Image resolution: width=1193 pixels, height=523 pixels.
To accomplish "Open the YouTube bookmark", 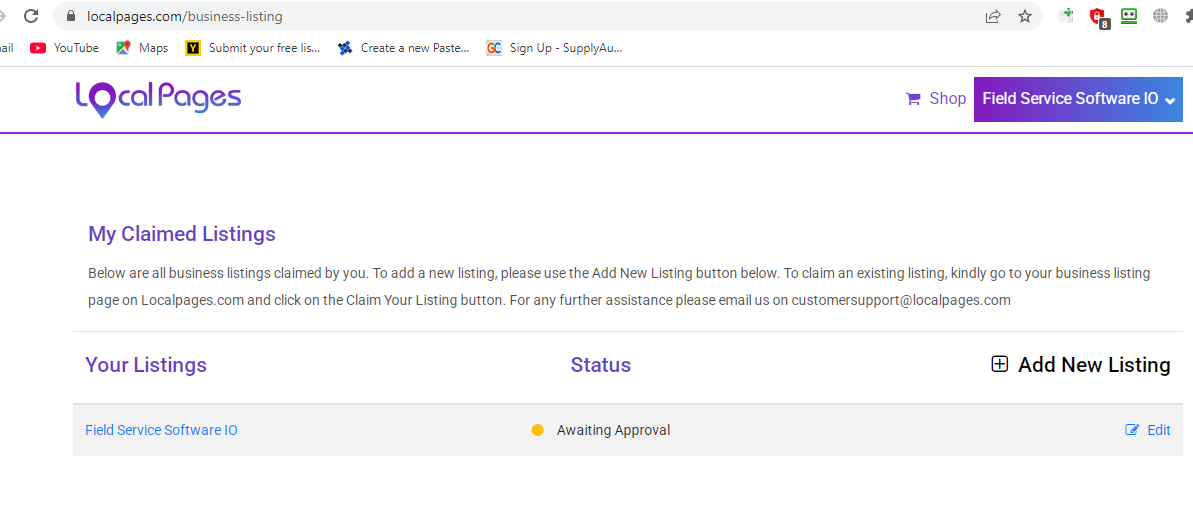I will pyautogui.click(x=65, y=48).
